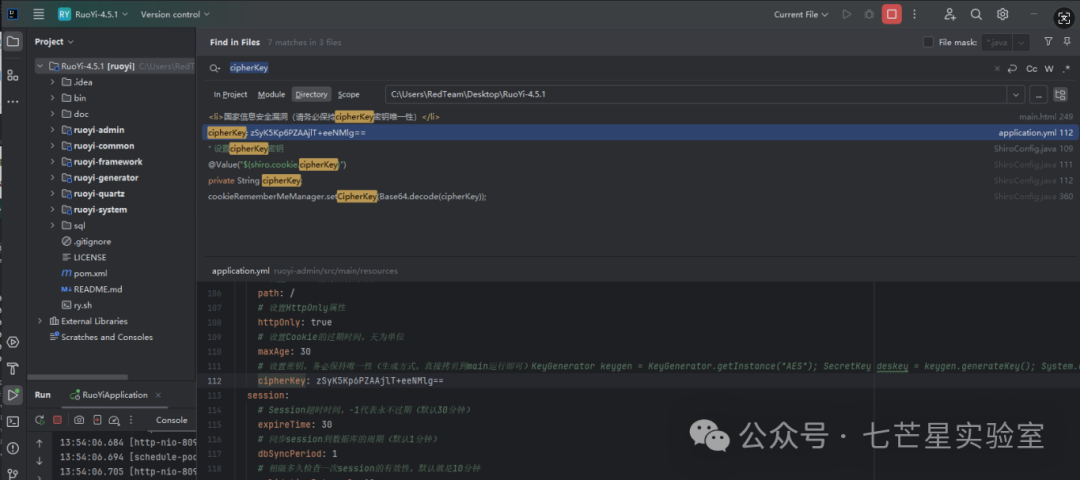Click the camera thread dump icon
Image resolution: width=1080 pixels, height=480 pixels.
(79, 419)
